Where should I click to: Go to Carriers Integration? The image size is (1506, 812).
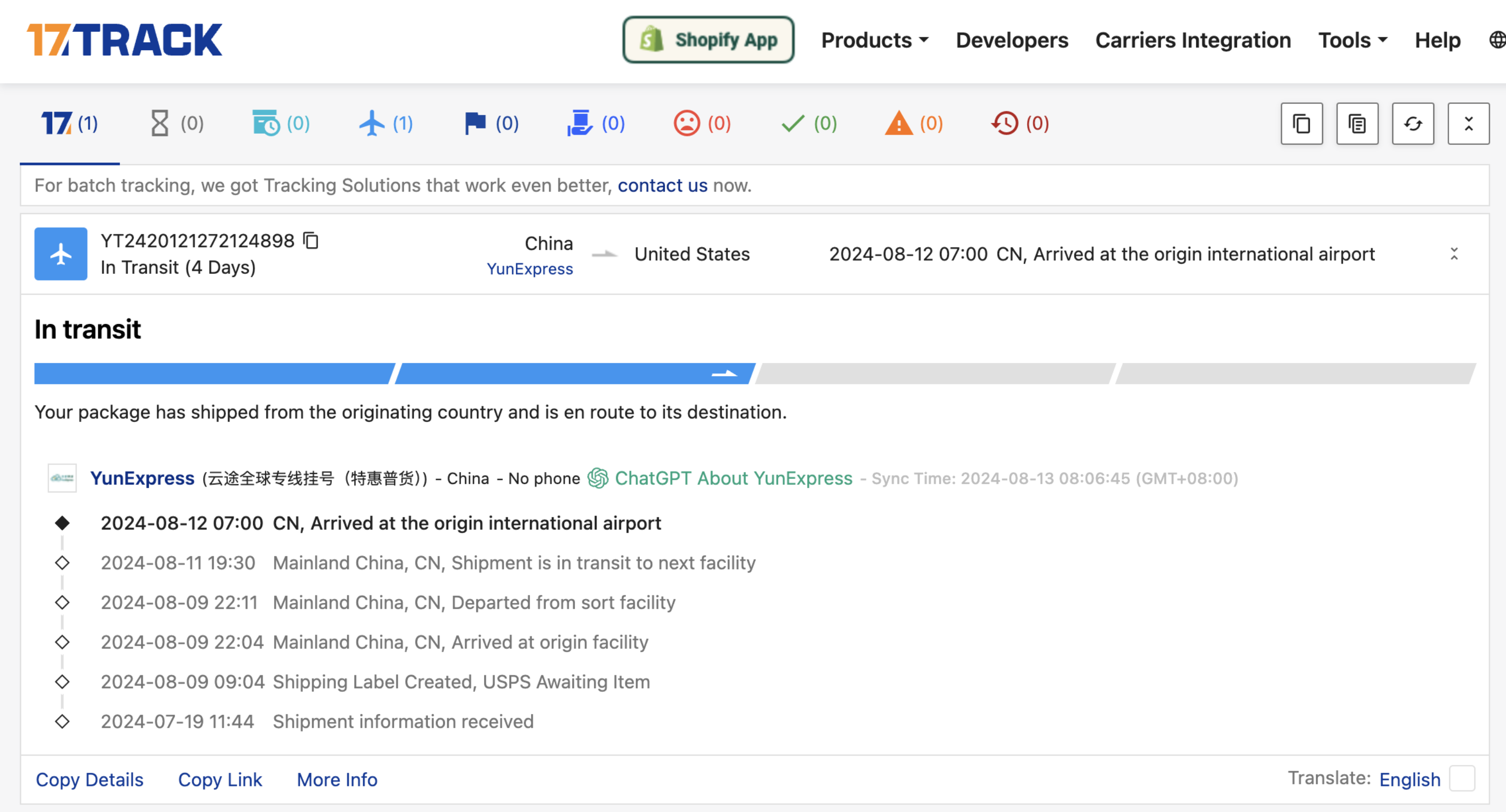coord(1193,40)
